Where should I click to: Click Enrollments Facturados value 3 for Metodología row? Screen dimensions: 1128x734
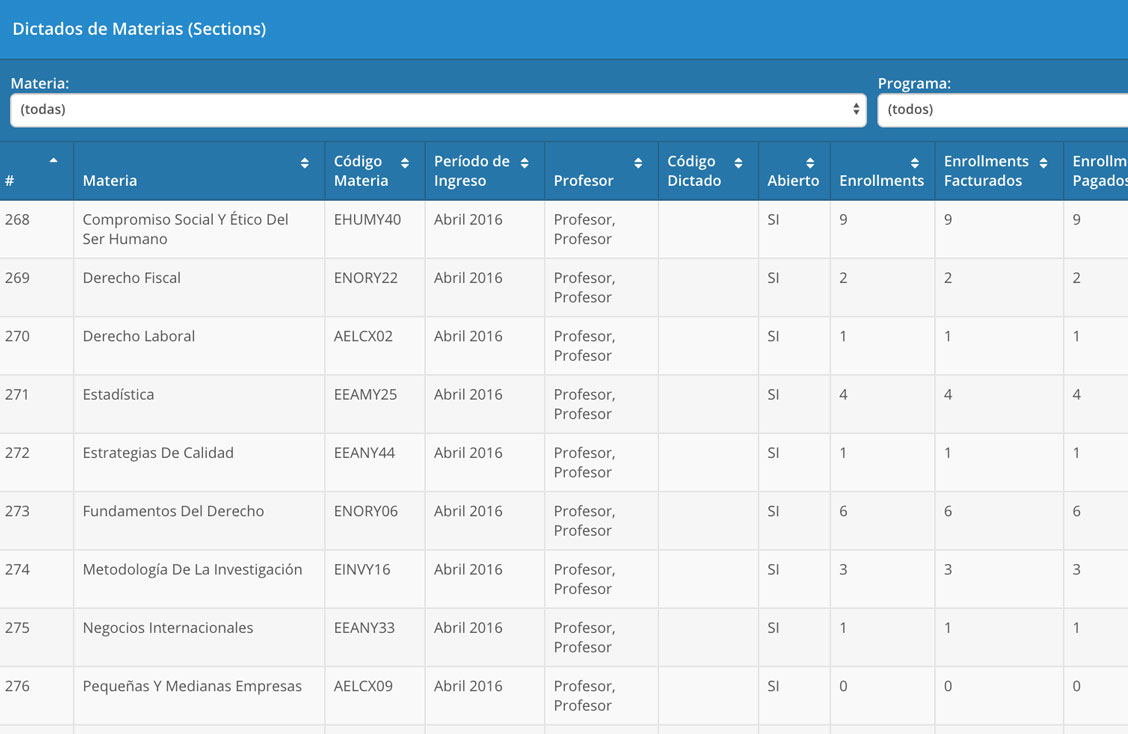pyautogui.click(x=948, y=569)
